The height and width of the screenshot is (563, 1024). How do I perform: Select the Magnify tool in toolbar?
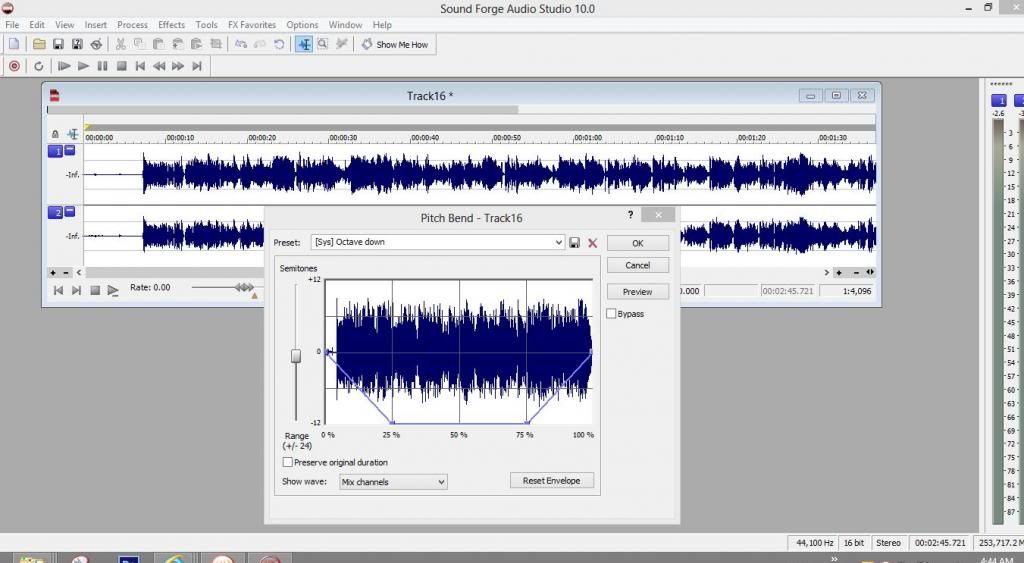click(x=323, y=44)
